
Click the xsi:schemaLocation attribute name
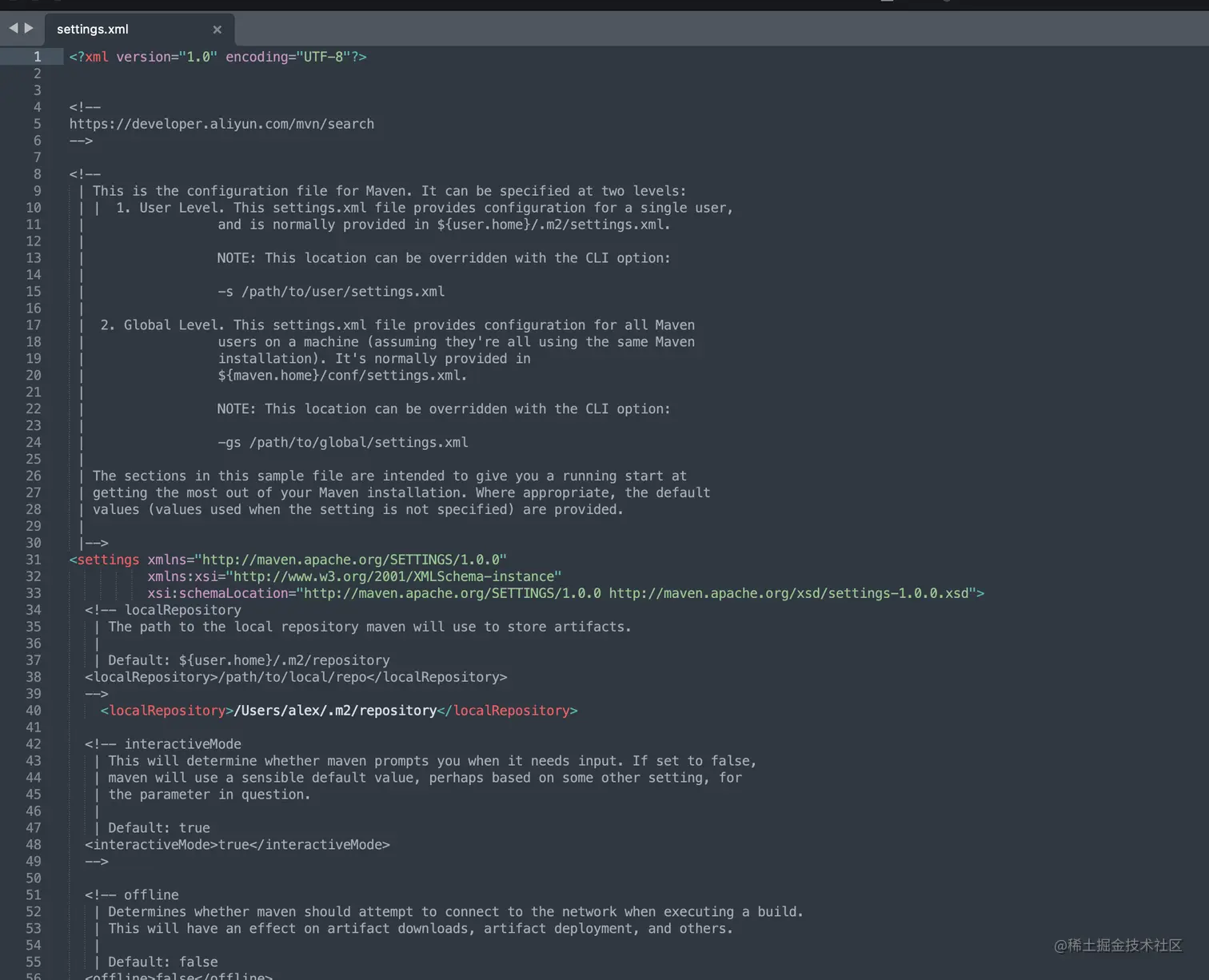click(x=217, y=593)
